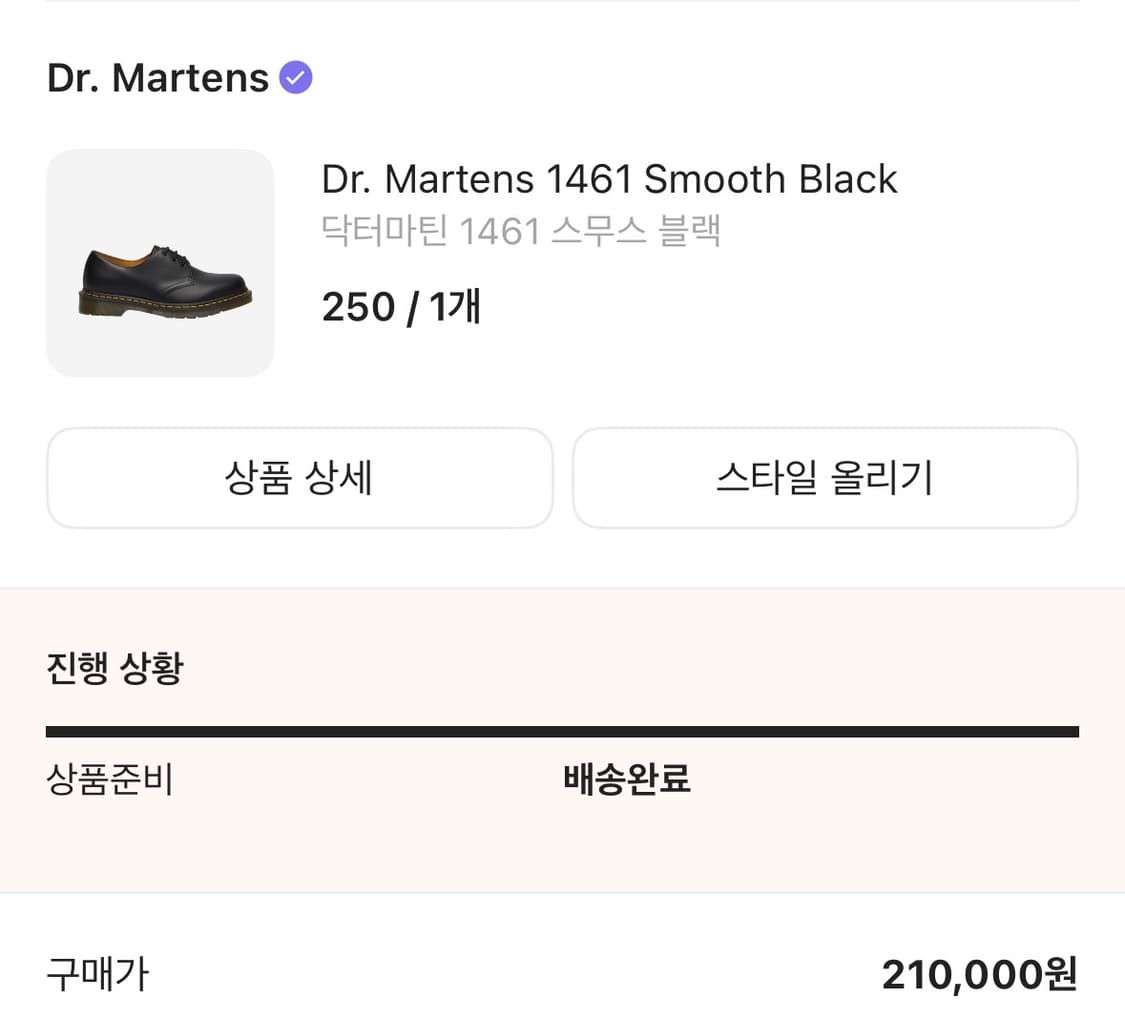Click the progress status section background
Screen dimensions: 1125x1017
pos(562,740)
